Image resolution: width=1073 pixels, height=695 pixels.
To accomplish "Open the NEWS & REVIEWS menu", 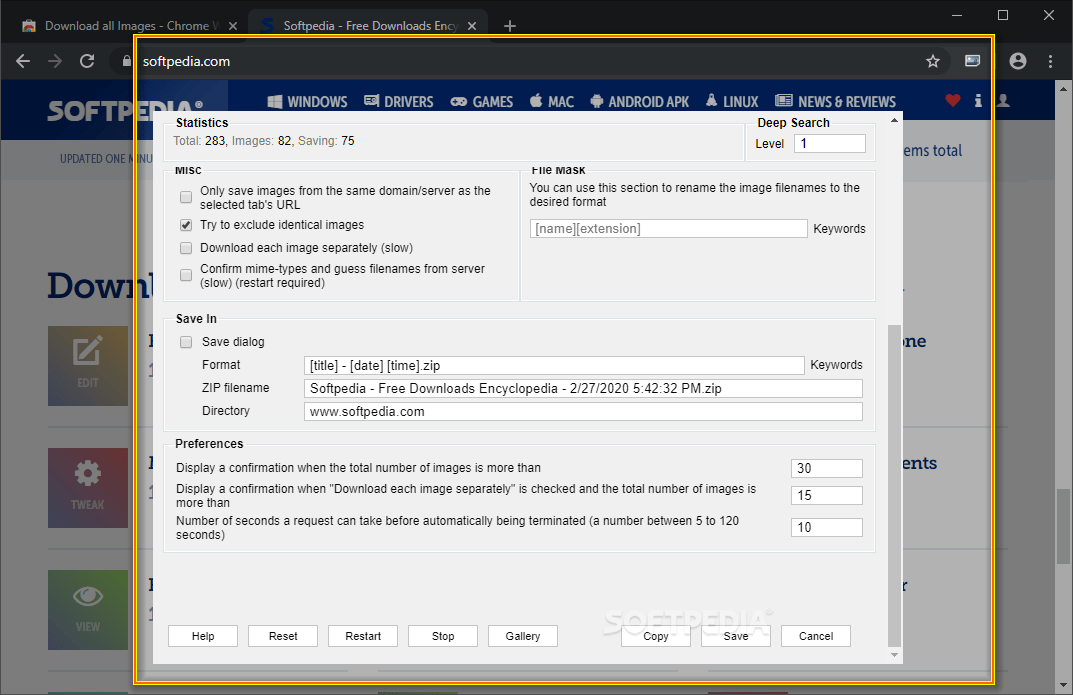I will (x=836, y=102).
